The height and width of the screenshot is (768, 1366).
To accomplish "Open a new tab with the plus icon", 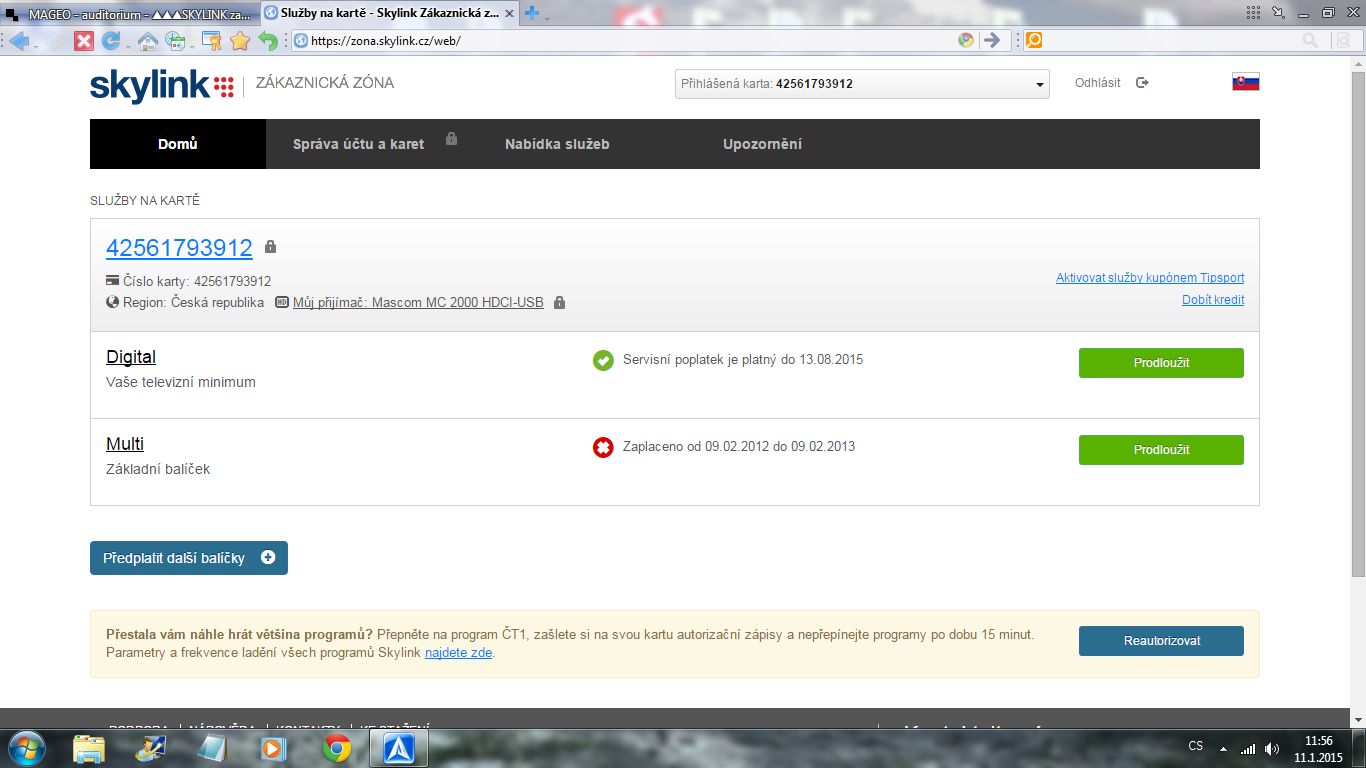I will pos(532,13).
